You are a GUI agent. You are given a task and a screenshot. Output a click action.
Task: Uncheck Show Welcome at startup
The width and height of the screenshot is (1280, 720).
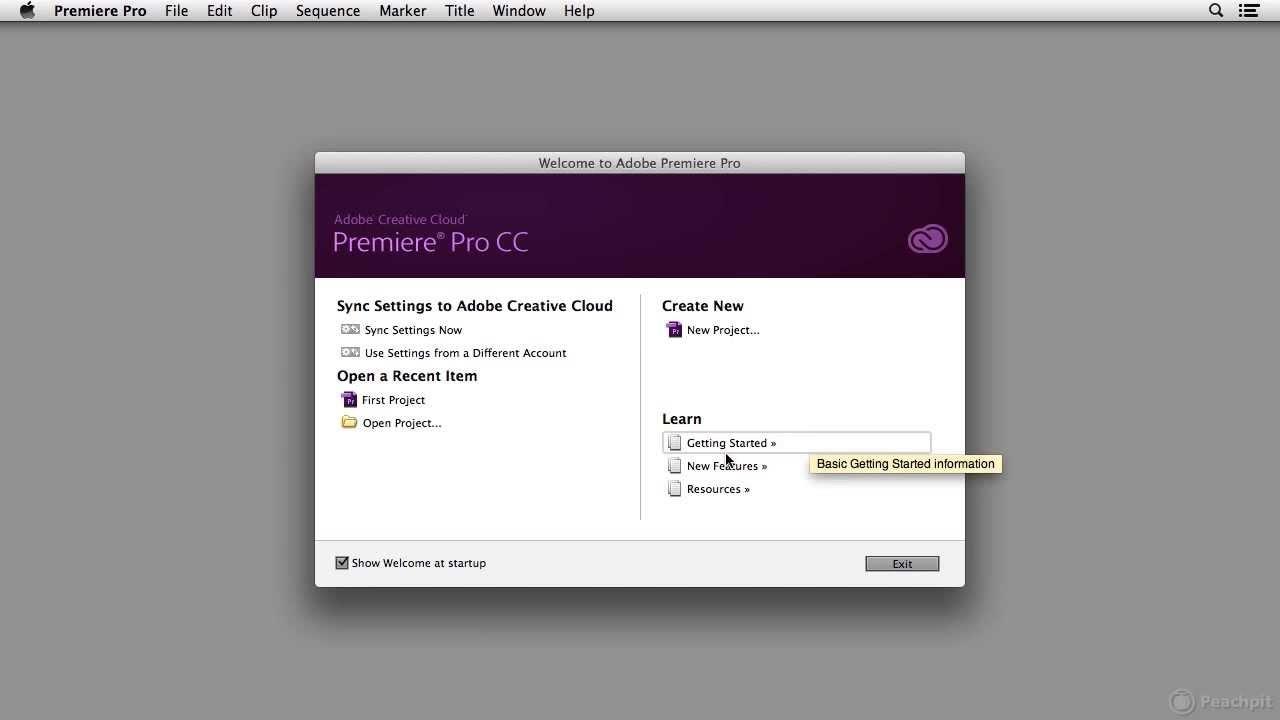342,563
